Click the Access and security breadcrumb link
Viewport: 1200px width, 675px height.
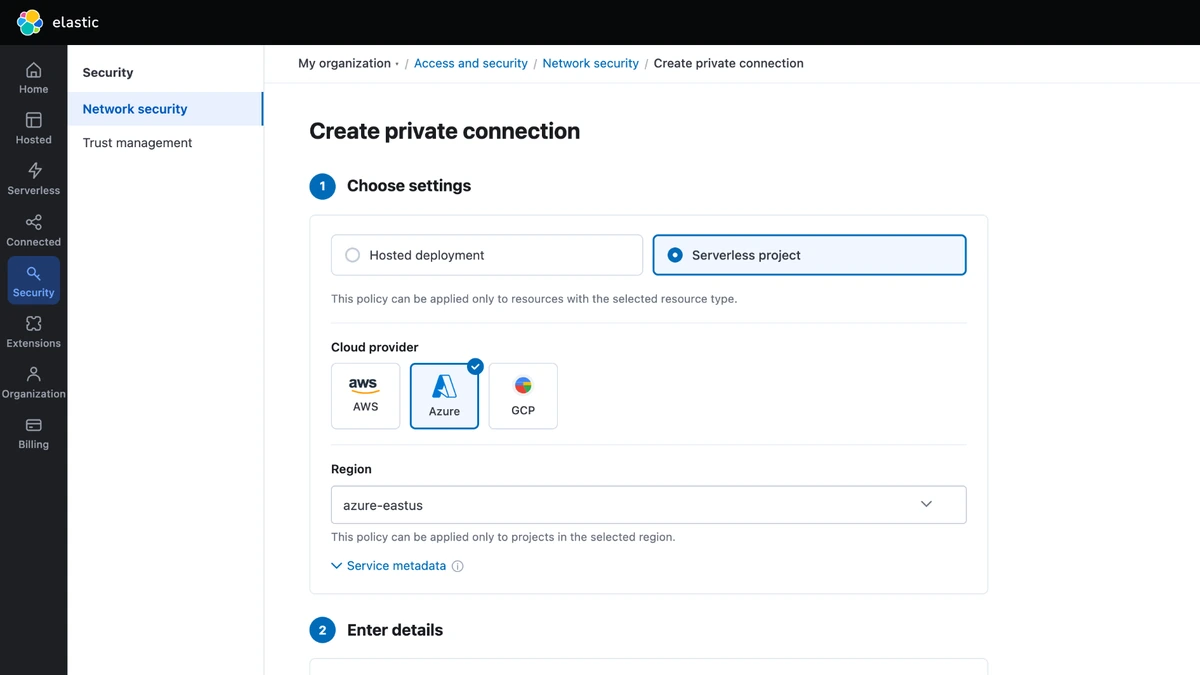(471, 63)
